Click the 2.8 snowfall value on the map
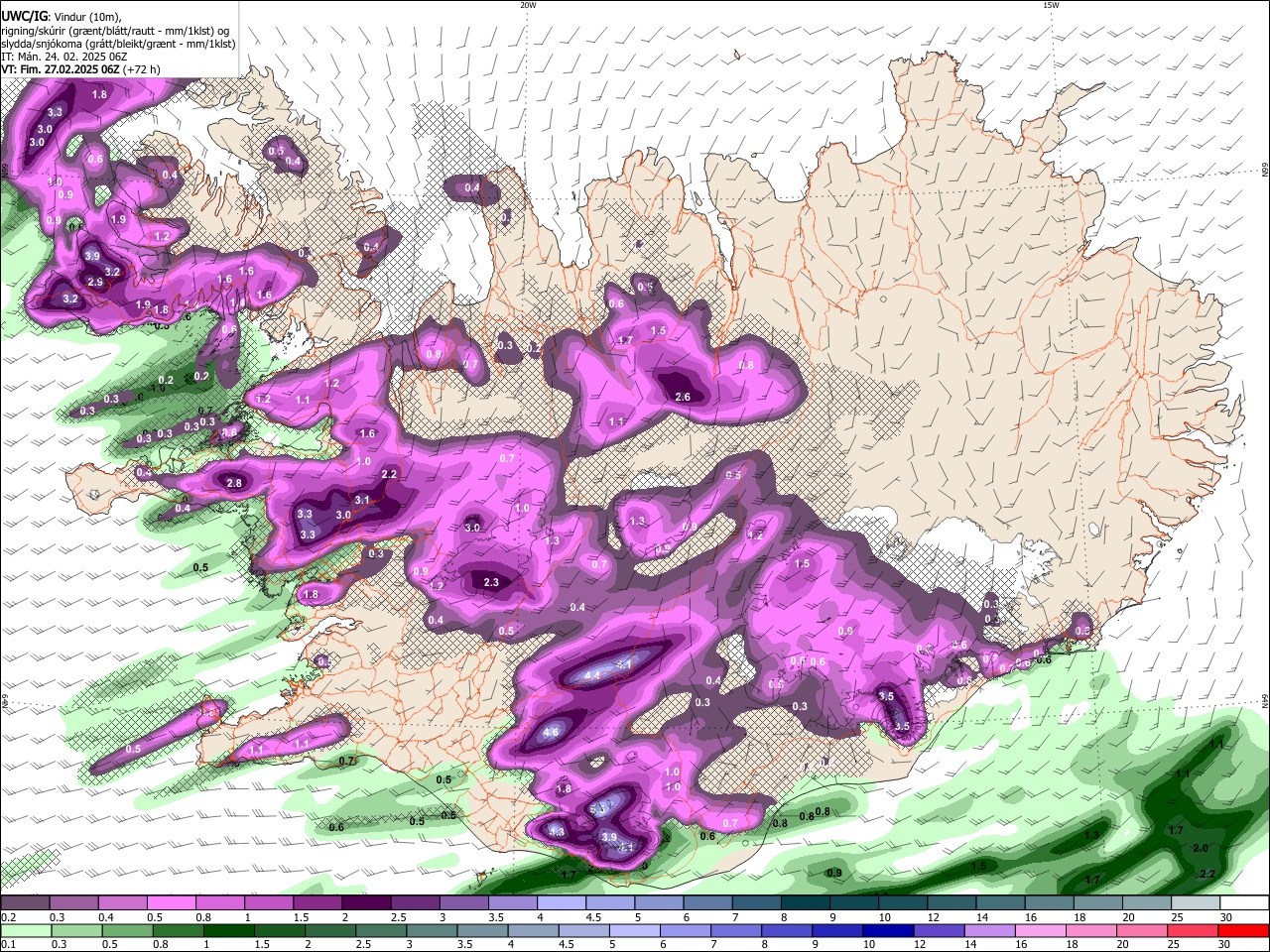Viewport: 1270px width, 952px height. click(234, 483)
